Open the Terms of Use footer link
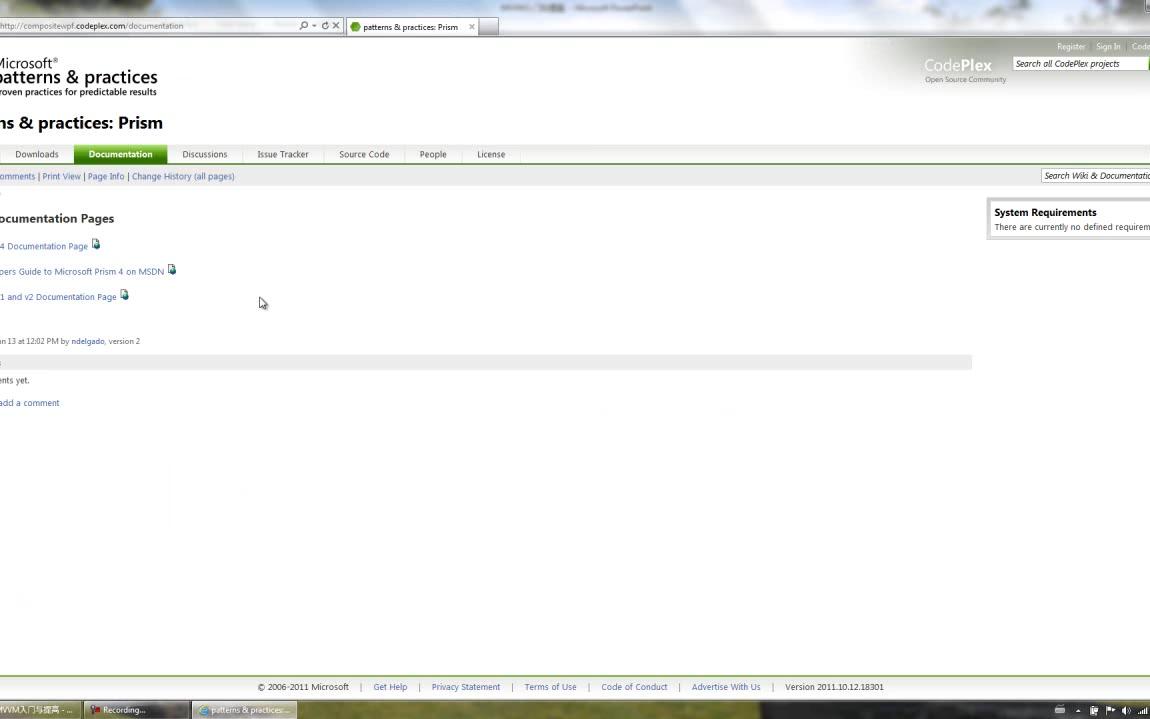Screen dimensions: 1150x719 click(x=550, y=687)
